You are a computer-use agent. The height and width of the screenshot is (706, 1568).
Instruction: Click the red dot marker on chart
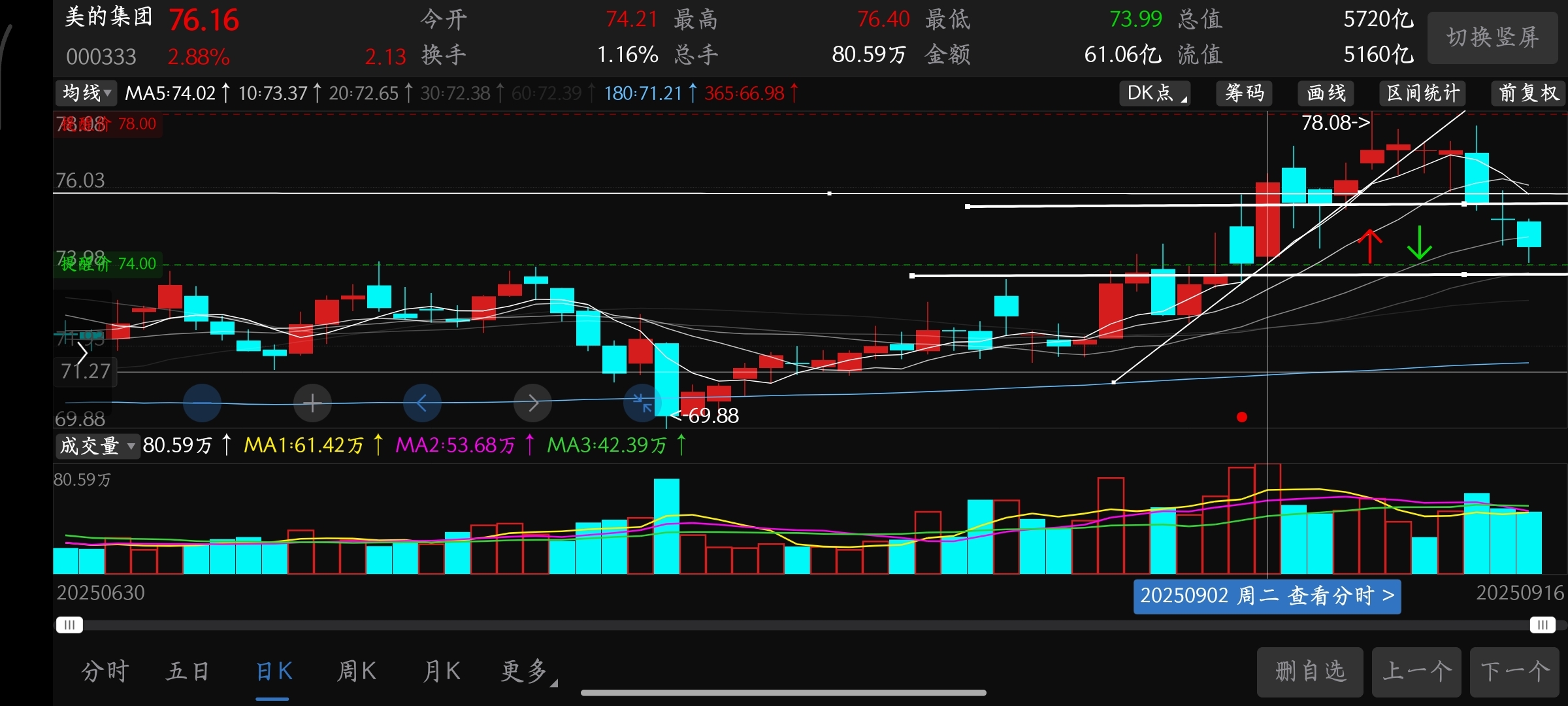coord(1242,417)
